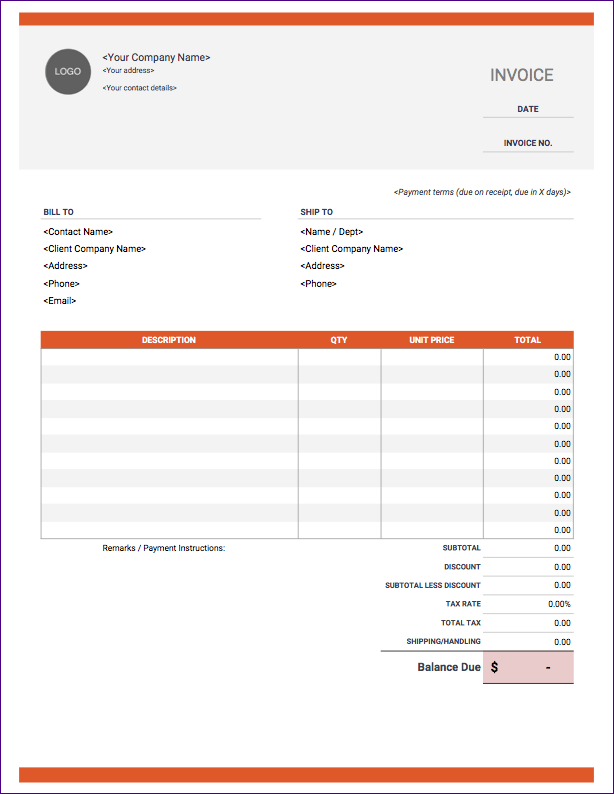Select the Email placeholder under Bill To

(60, 301)
